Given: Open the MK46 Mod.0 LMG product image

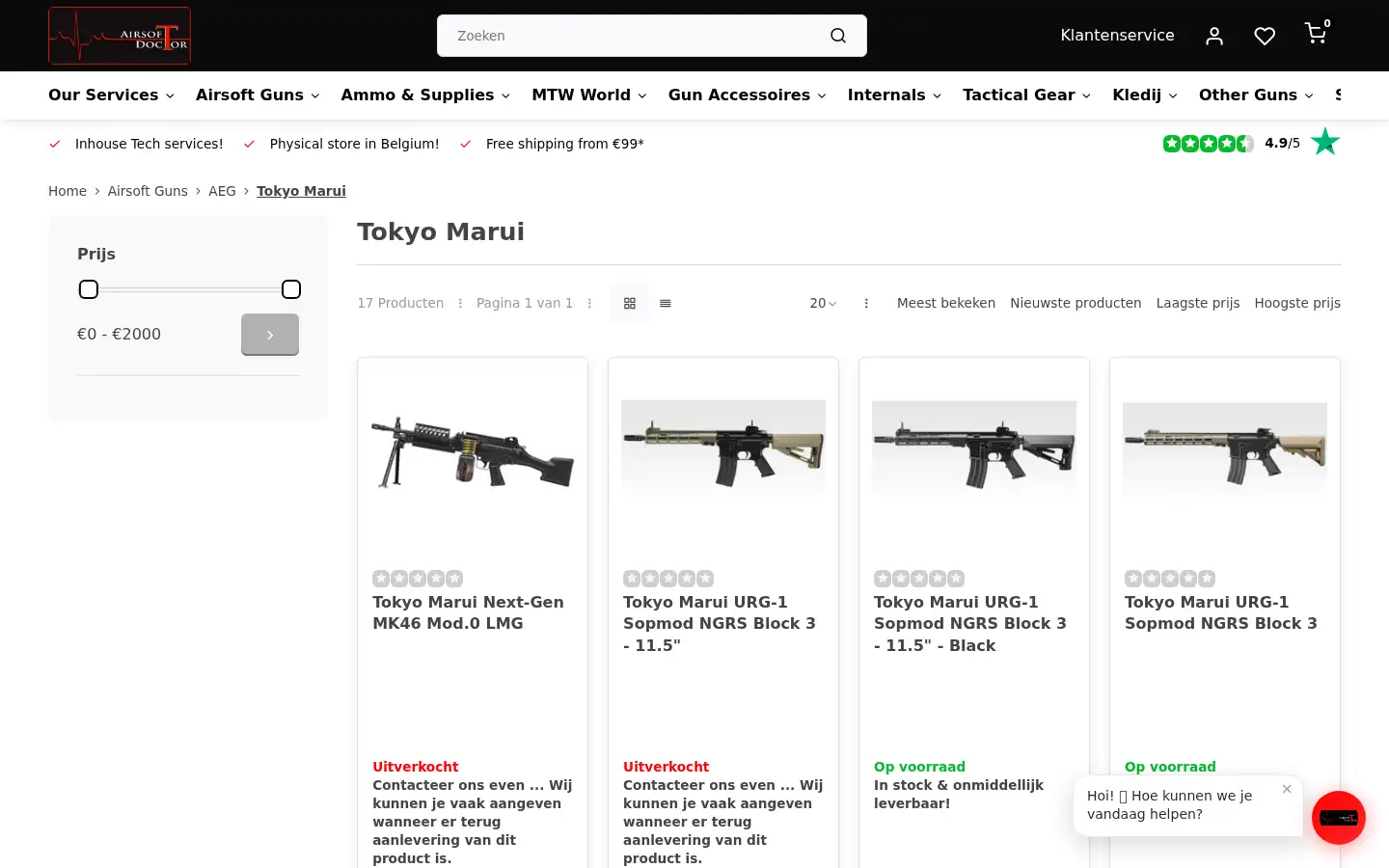Looking at the screenshot, I should (473, 451).
